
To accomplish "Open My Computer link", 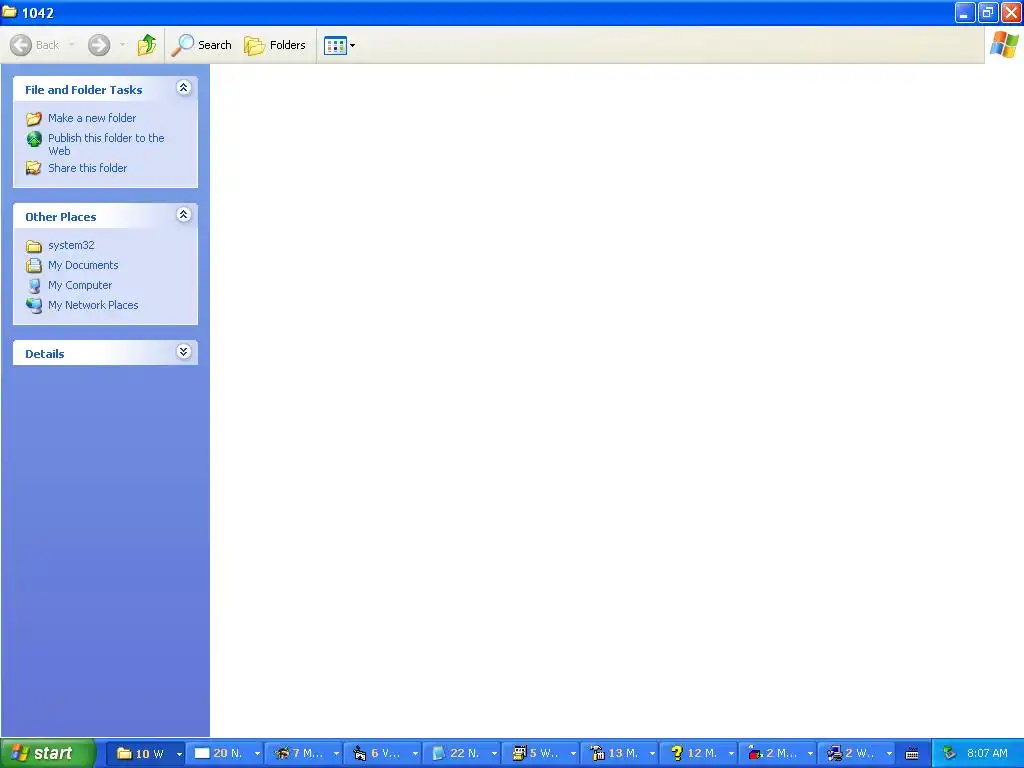I will pyautogui.click(x=80, y=285).
